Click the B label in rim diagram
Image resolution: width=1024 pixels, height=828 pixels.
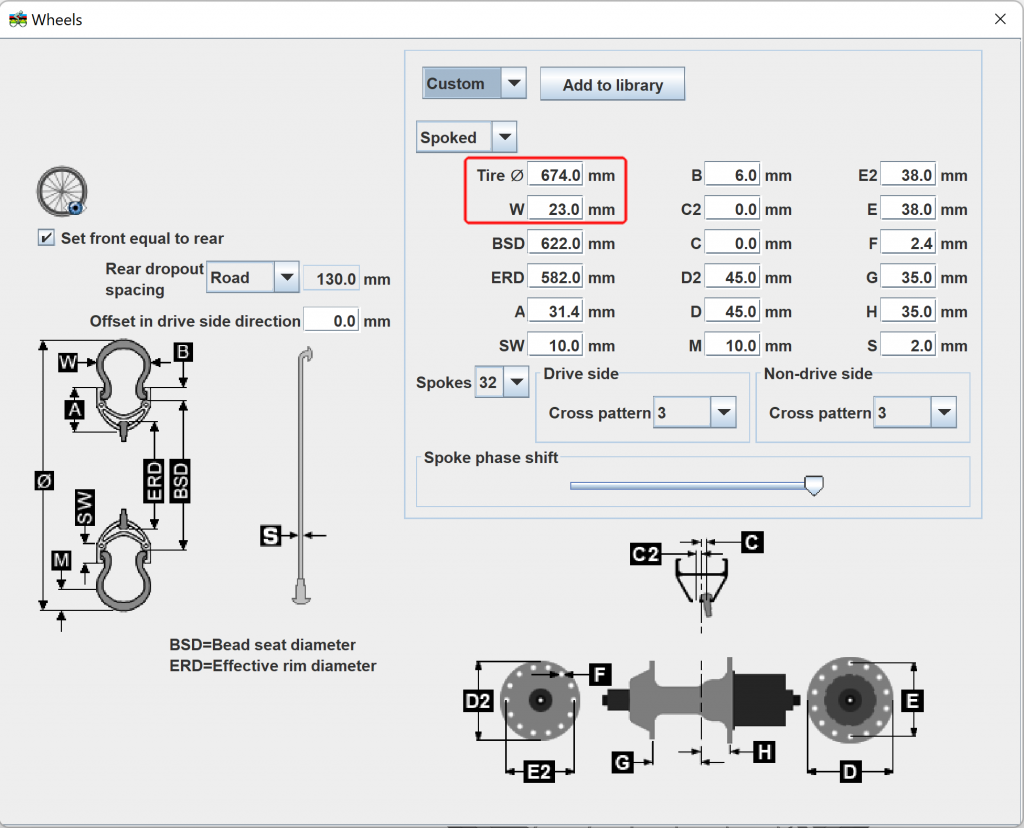183,352
